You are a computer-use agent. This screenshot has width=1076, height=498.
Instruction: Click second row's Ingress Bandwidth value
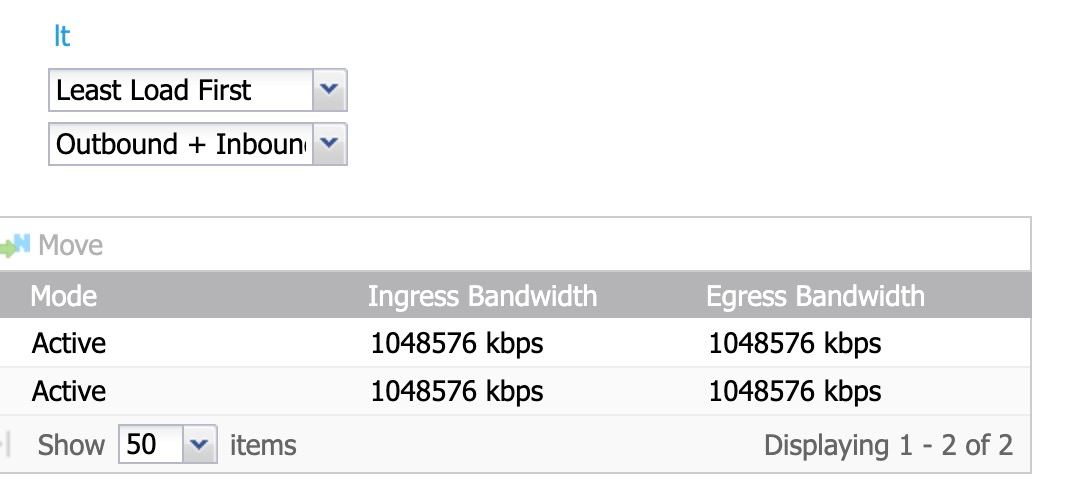(457, 391)
